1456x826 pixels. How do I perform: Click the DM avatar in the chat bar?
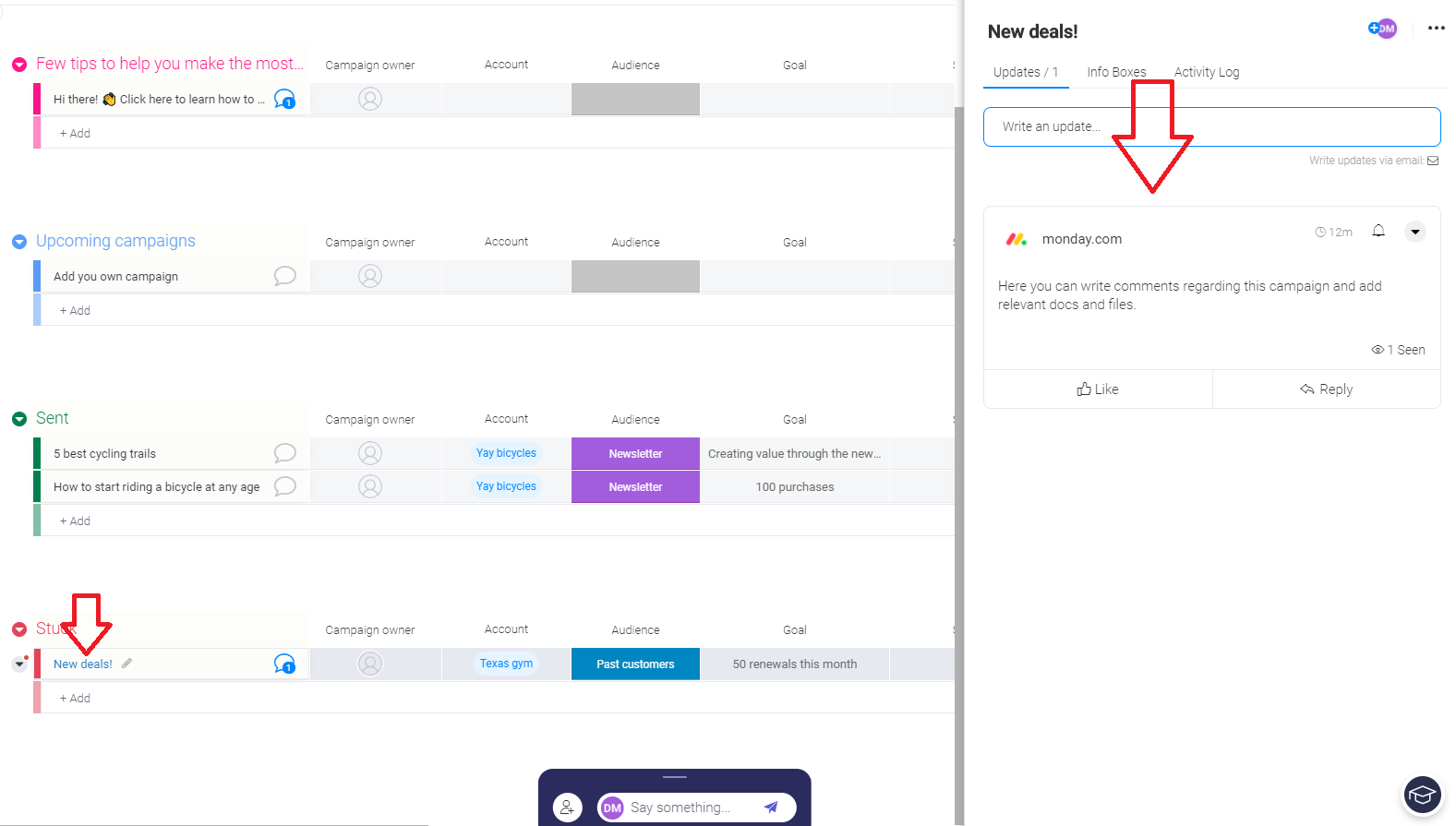coord(612,808)
